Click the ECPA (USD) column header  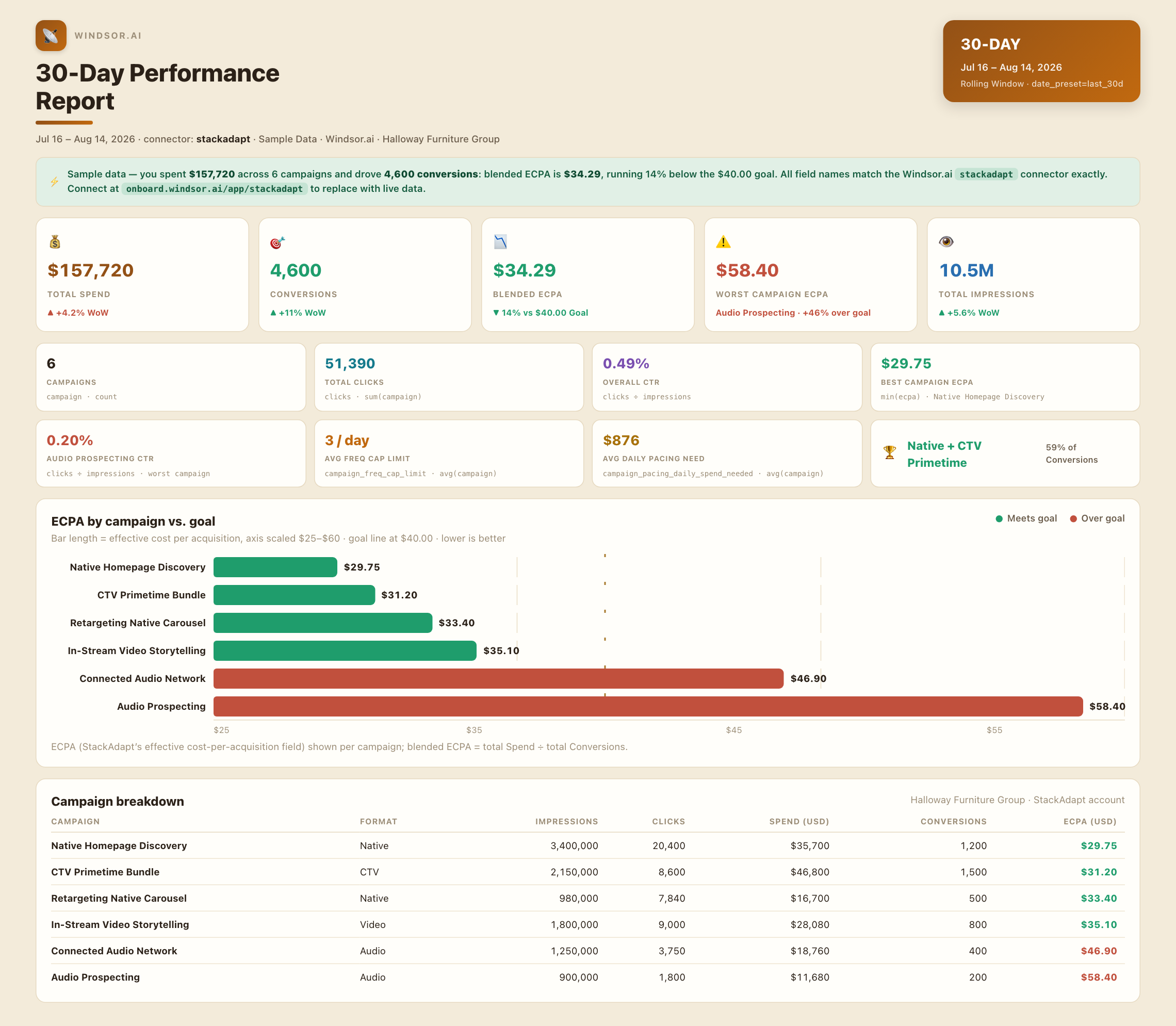point(1090,822)
